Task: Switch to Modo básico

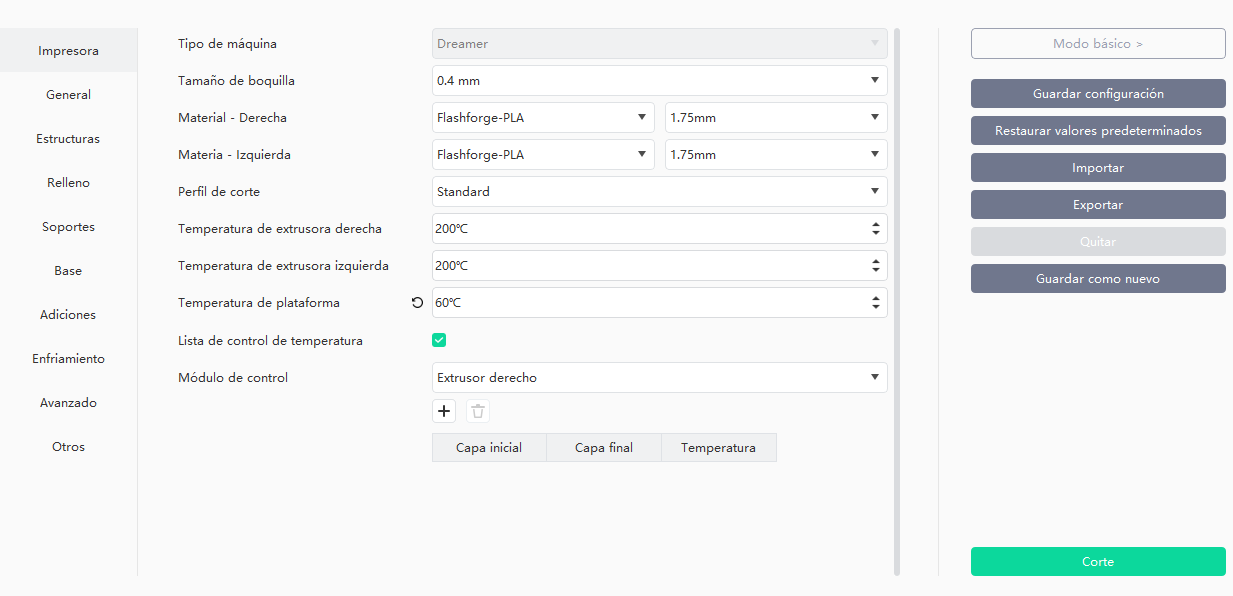Action: pyautogui.click(x=1098, y=43)
